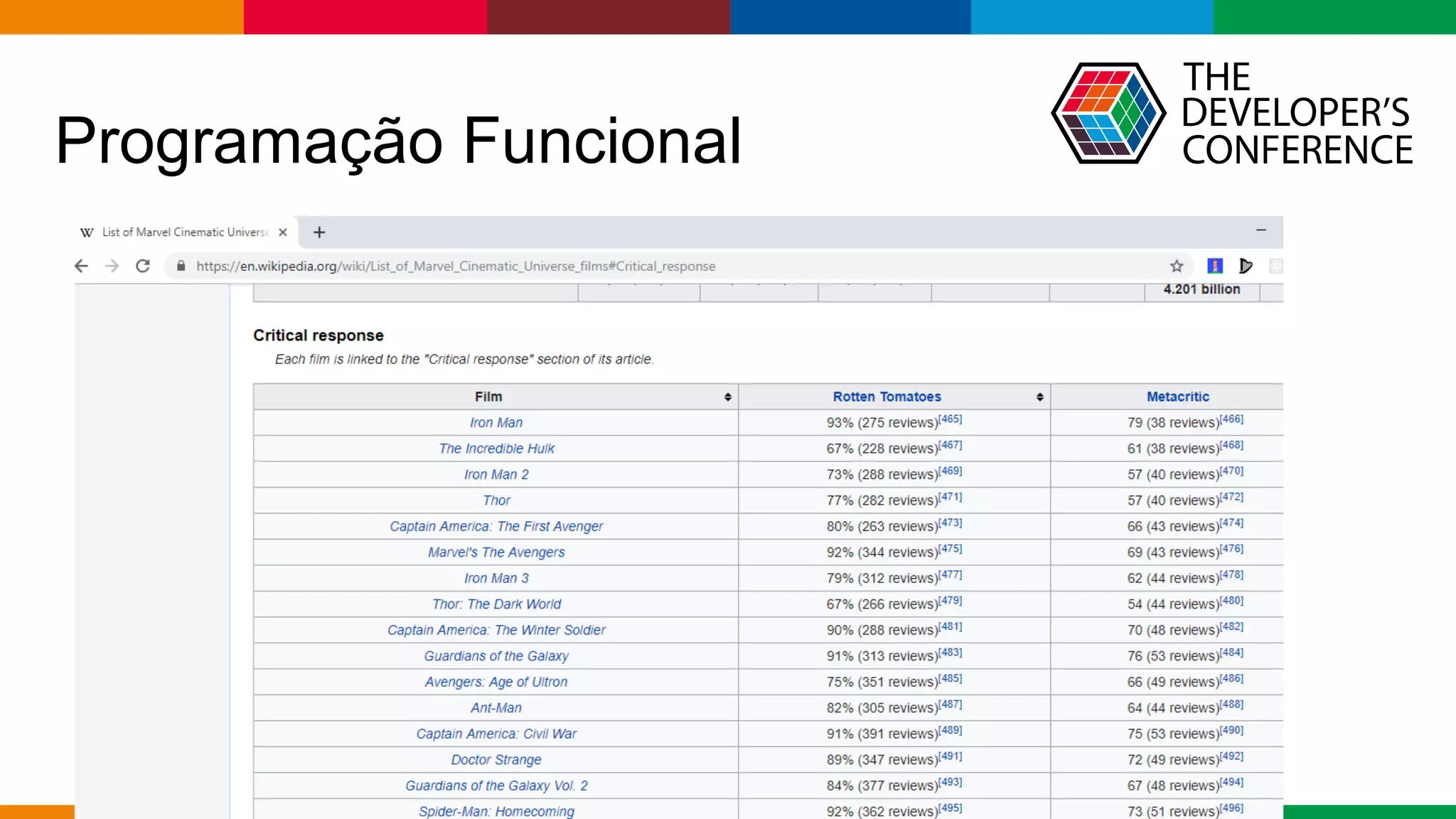The image size is (1456, 819).
Task: Open the blue extension icon in toolbar
Action: pyautogui.click(x=1215, y=266)
